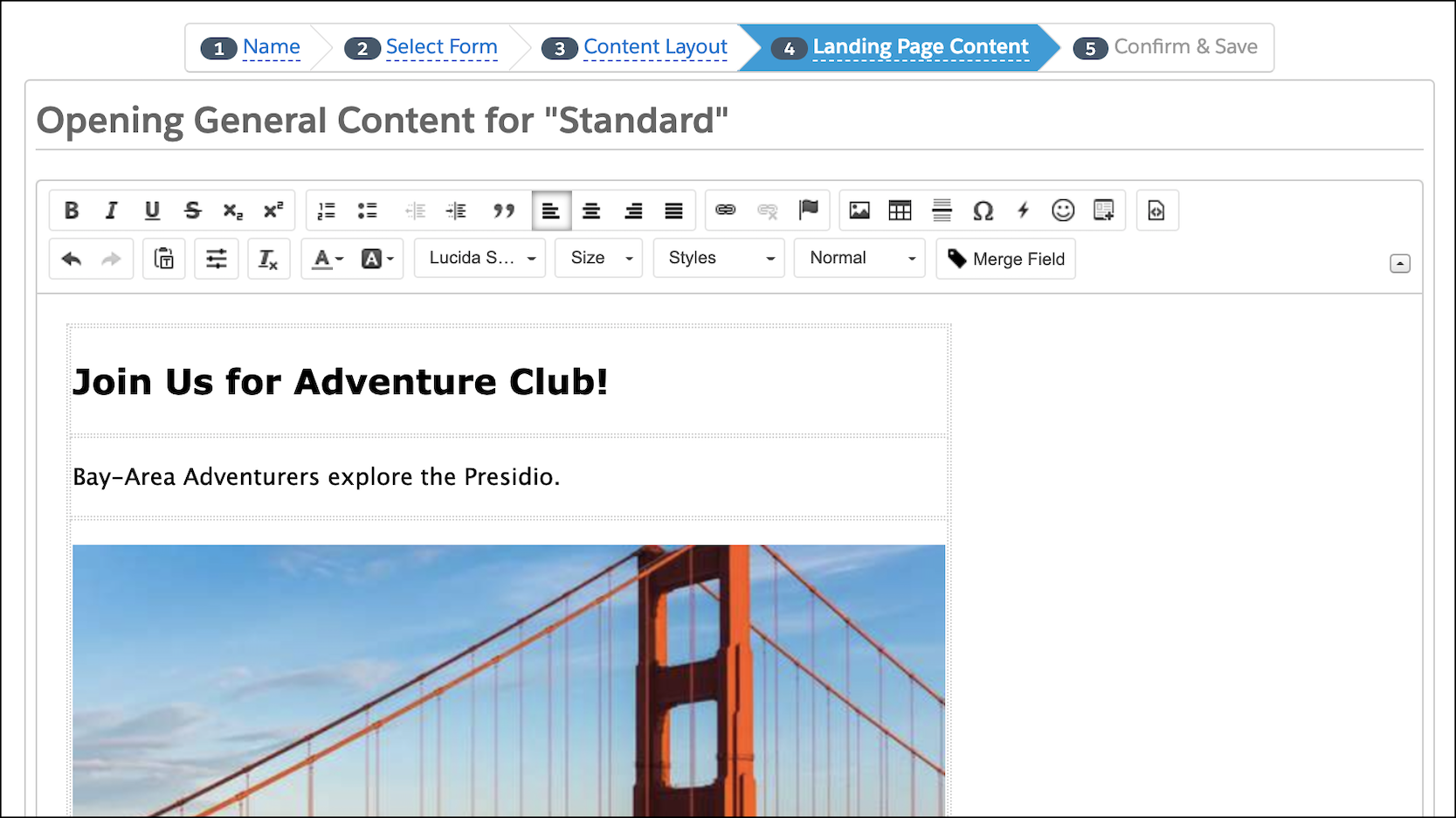Apply subscript formatting

(232, 211)
